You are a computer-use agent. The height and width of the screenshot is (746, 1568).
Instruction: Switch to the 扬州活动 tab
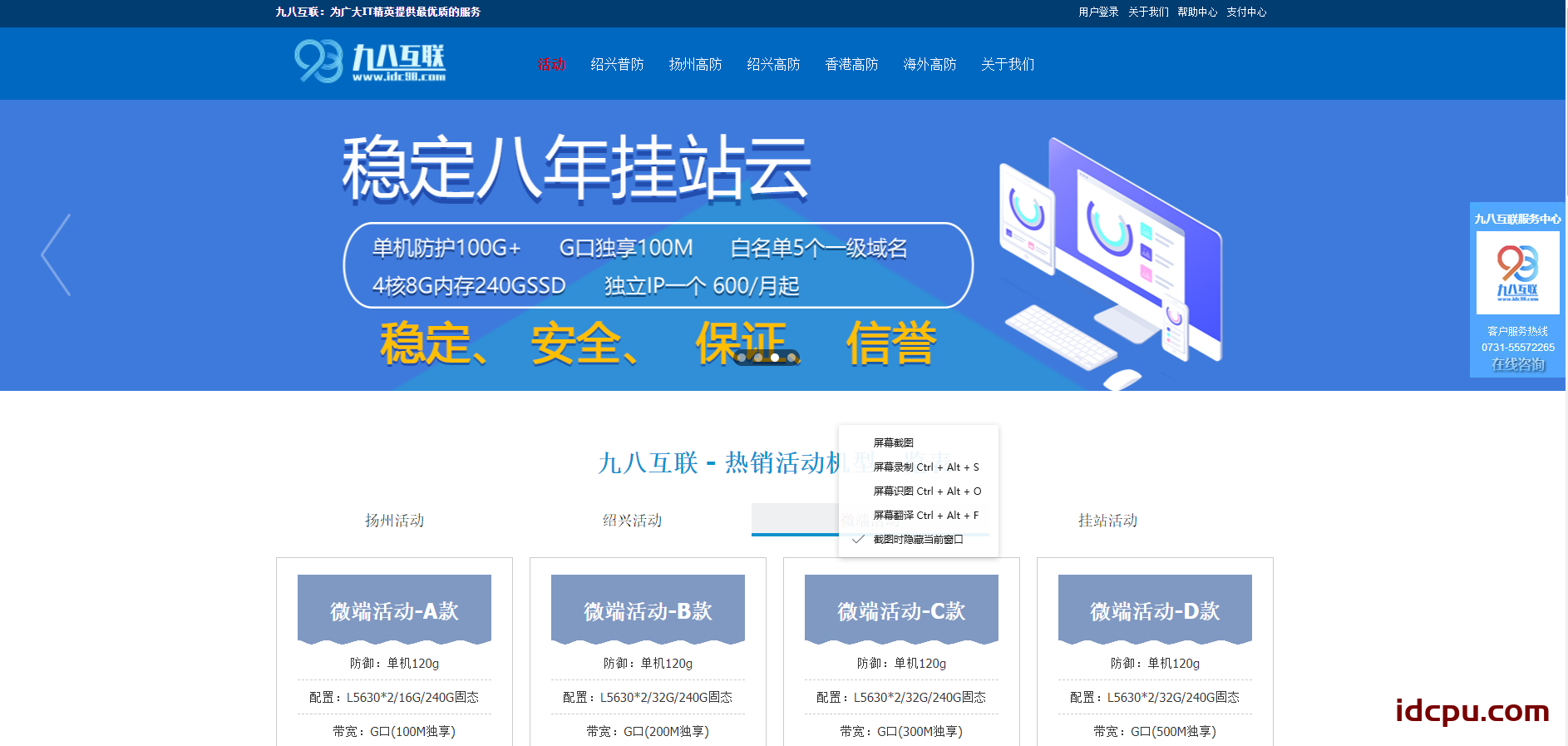394,520
